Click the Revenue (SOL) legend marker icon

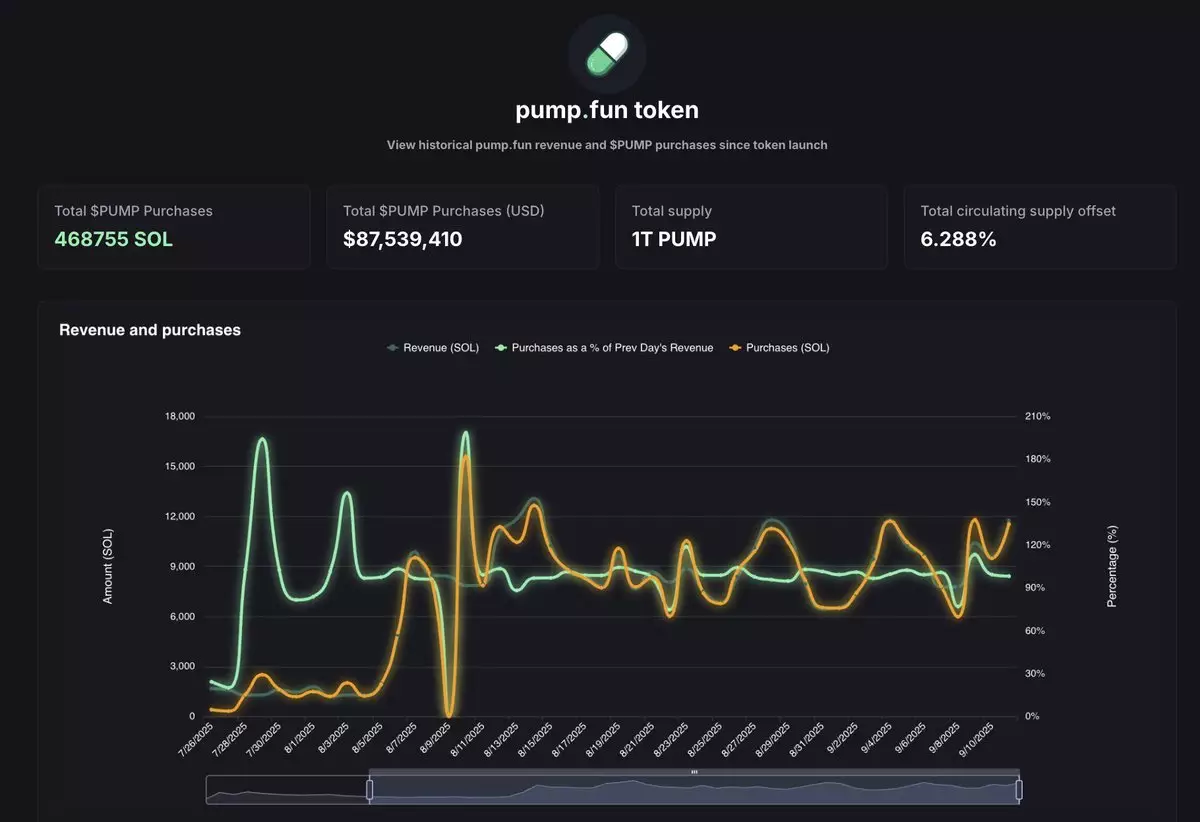(393, 348)
